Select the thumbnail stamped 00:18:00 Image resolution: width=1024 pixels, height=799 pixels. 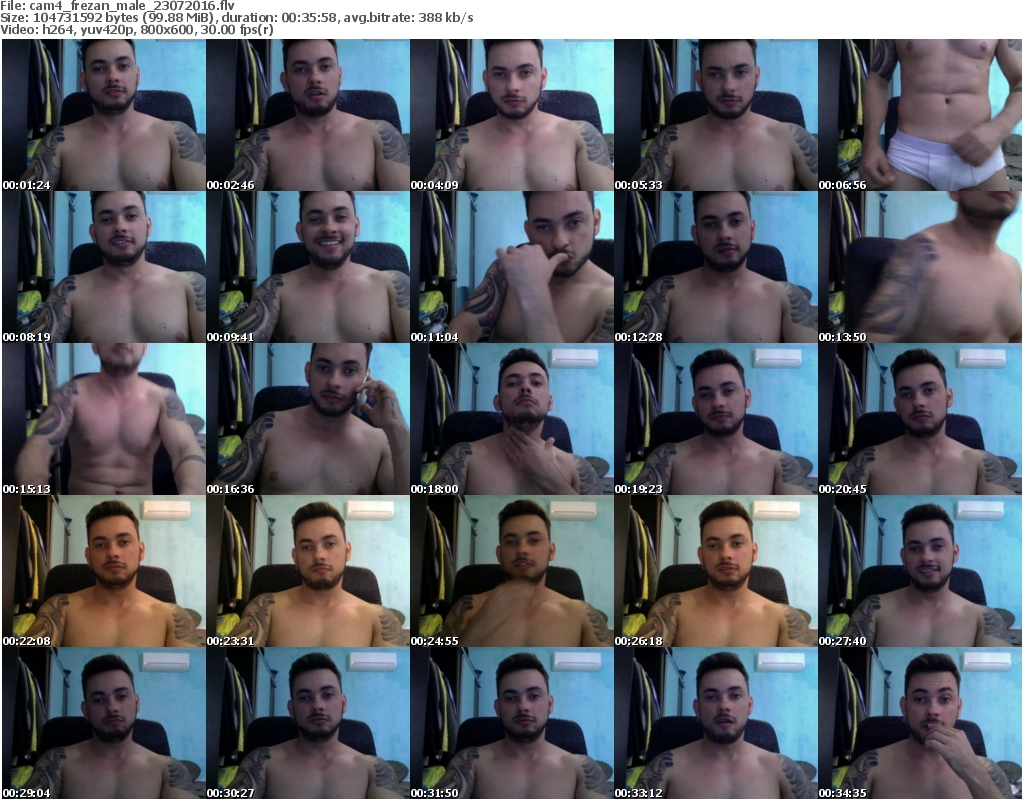point(512,419)
